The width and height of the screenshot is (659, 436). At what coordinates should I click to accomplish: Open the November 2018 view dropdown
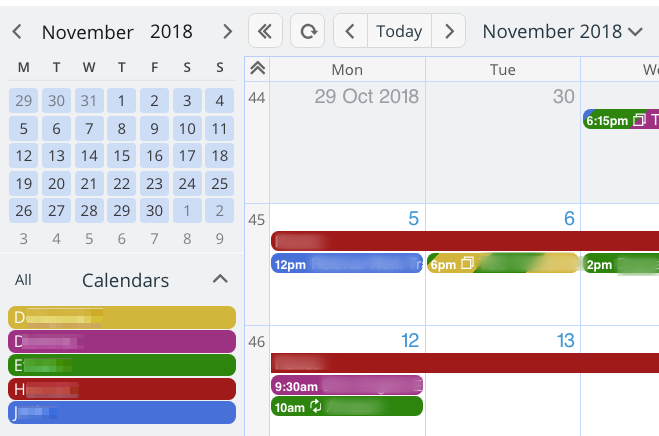pyautogui.click(x=562, y=32)
